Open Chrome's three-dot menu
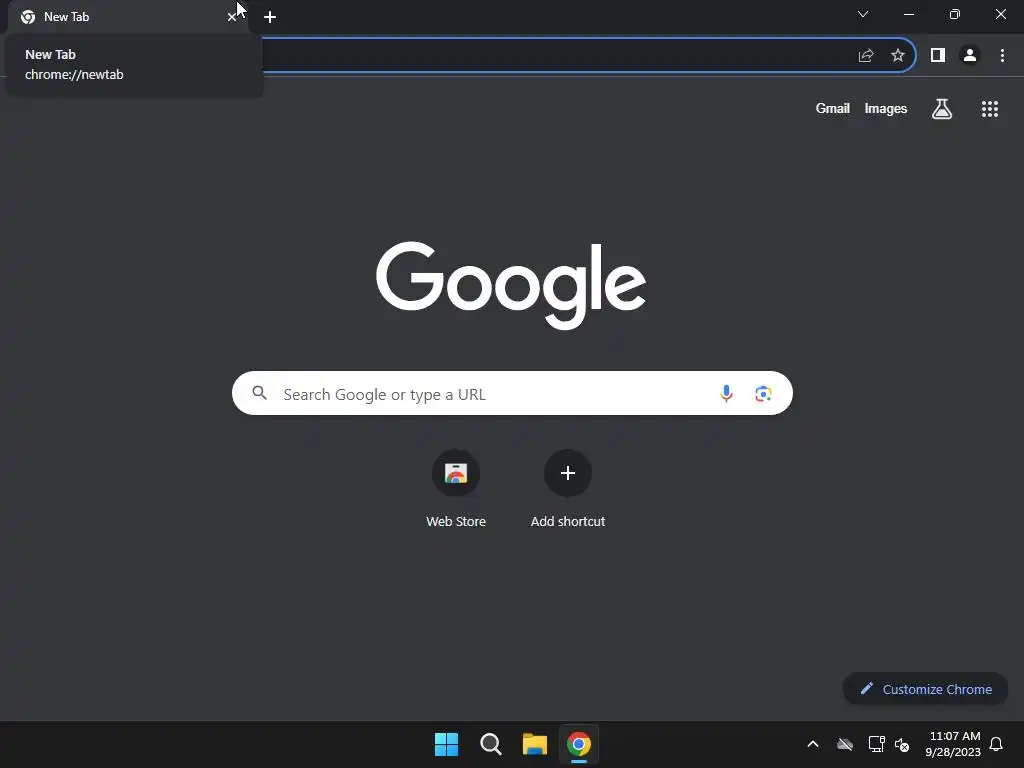The image size is (1024, 768). point(1002,56)
